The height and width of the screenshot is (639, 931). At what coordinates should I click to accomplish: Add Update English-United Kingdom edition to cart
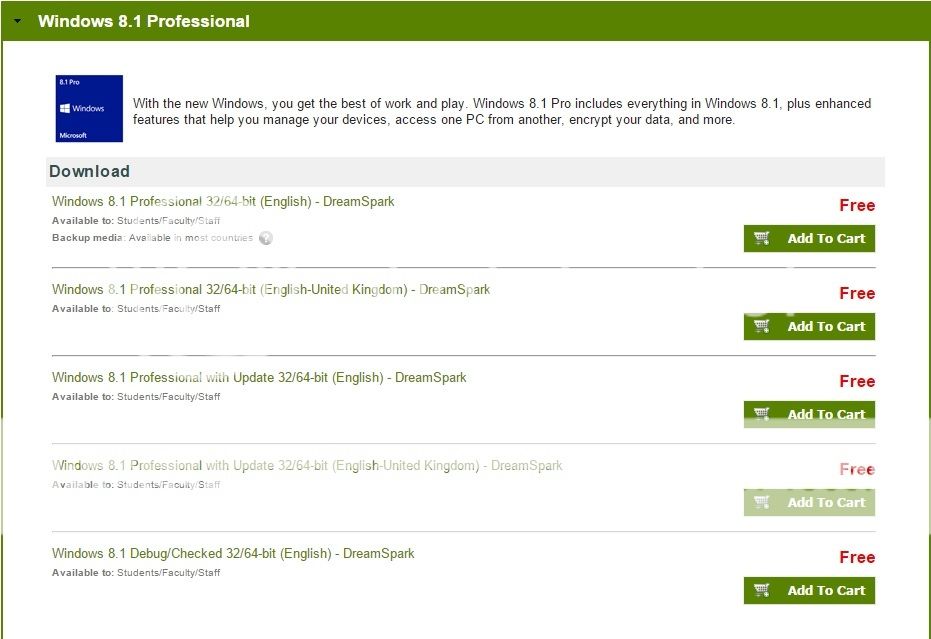click(825, 502)
